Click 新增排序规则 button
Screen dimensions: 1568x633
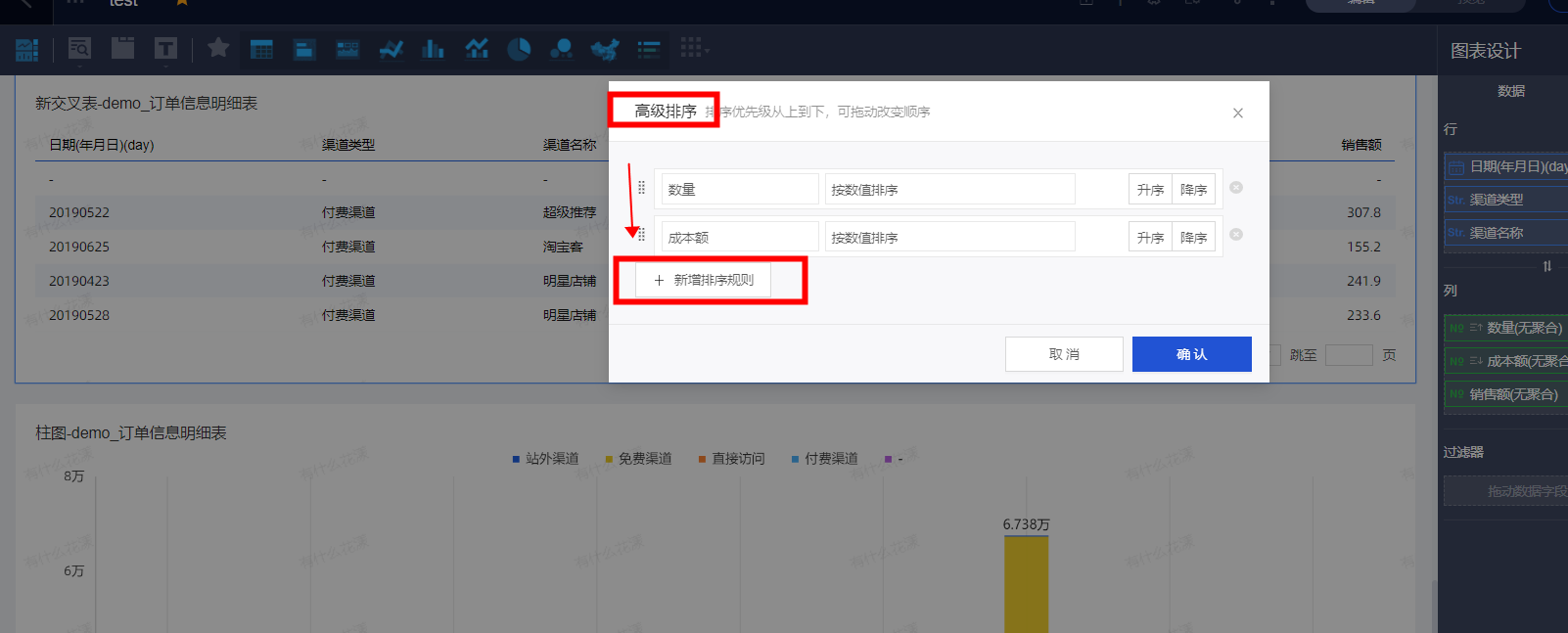tap(703, 281)
